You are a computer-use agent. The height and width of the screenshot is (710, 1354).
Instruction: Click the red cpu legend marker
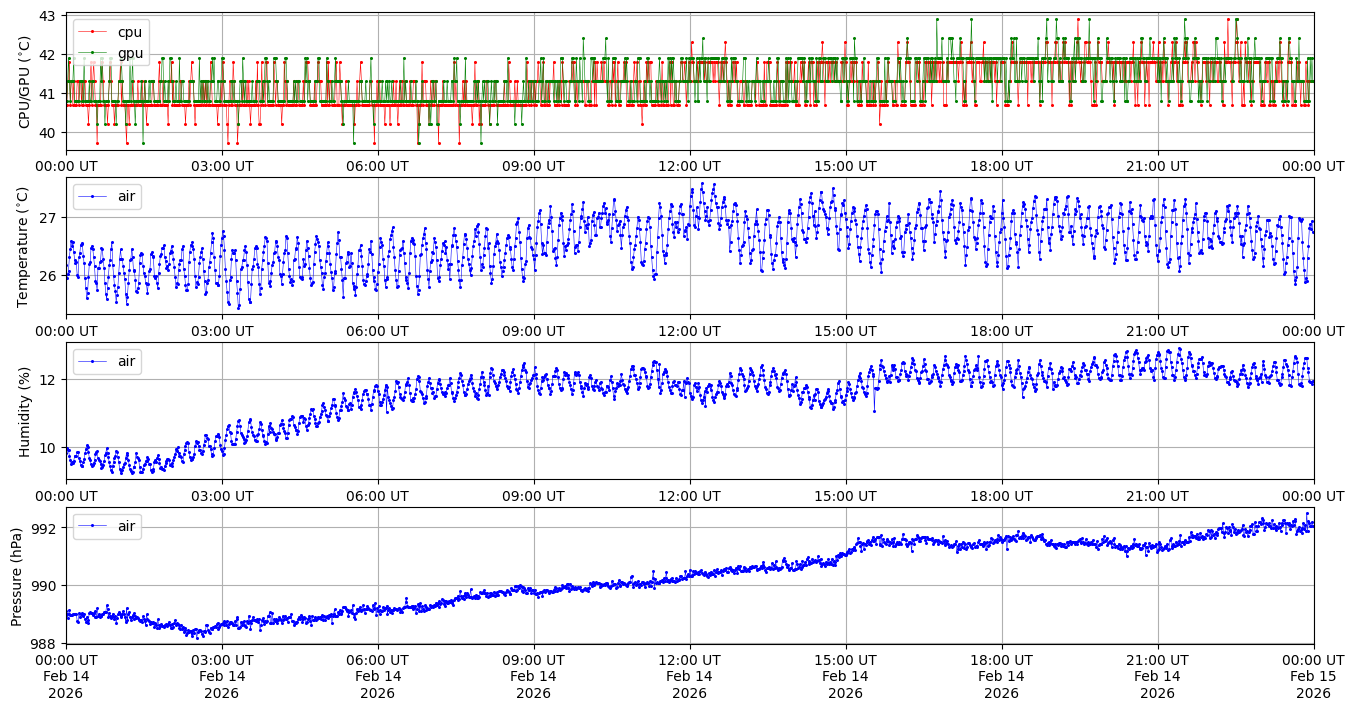(92, 32)
